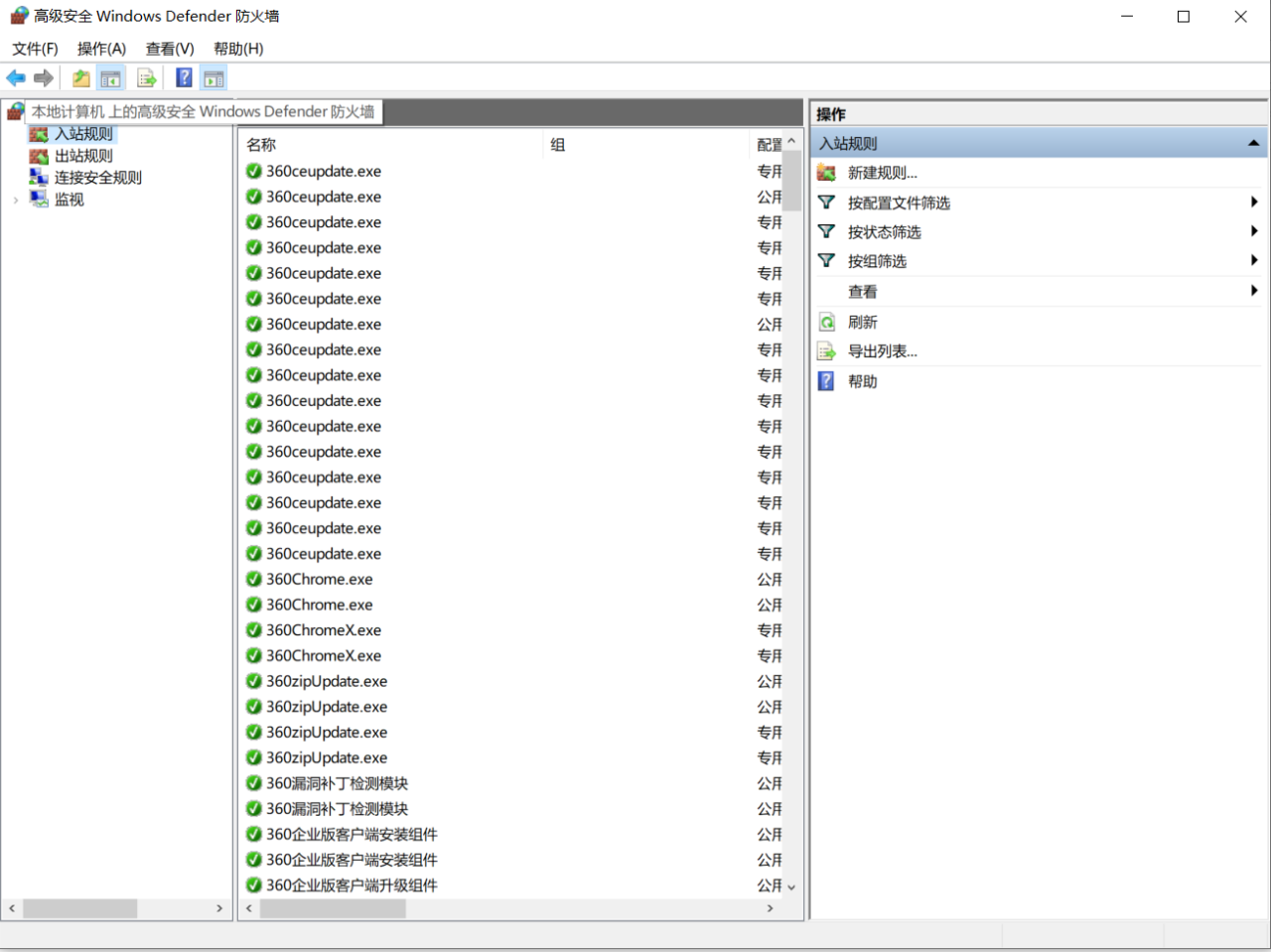This screenshot has height=952, width=1271.
Task: Click the rules list vertical scrollbar down arrow
Action: tap(791, 886)
